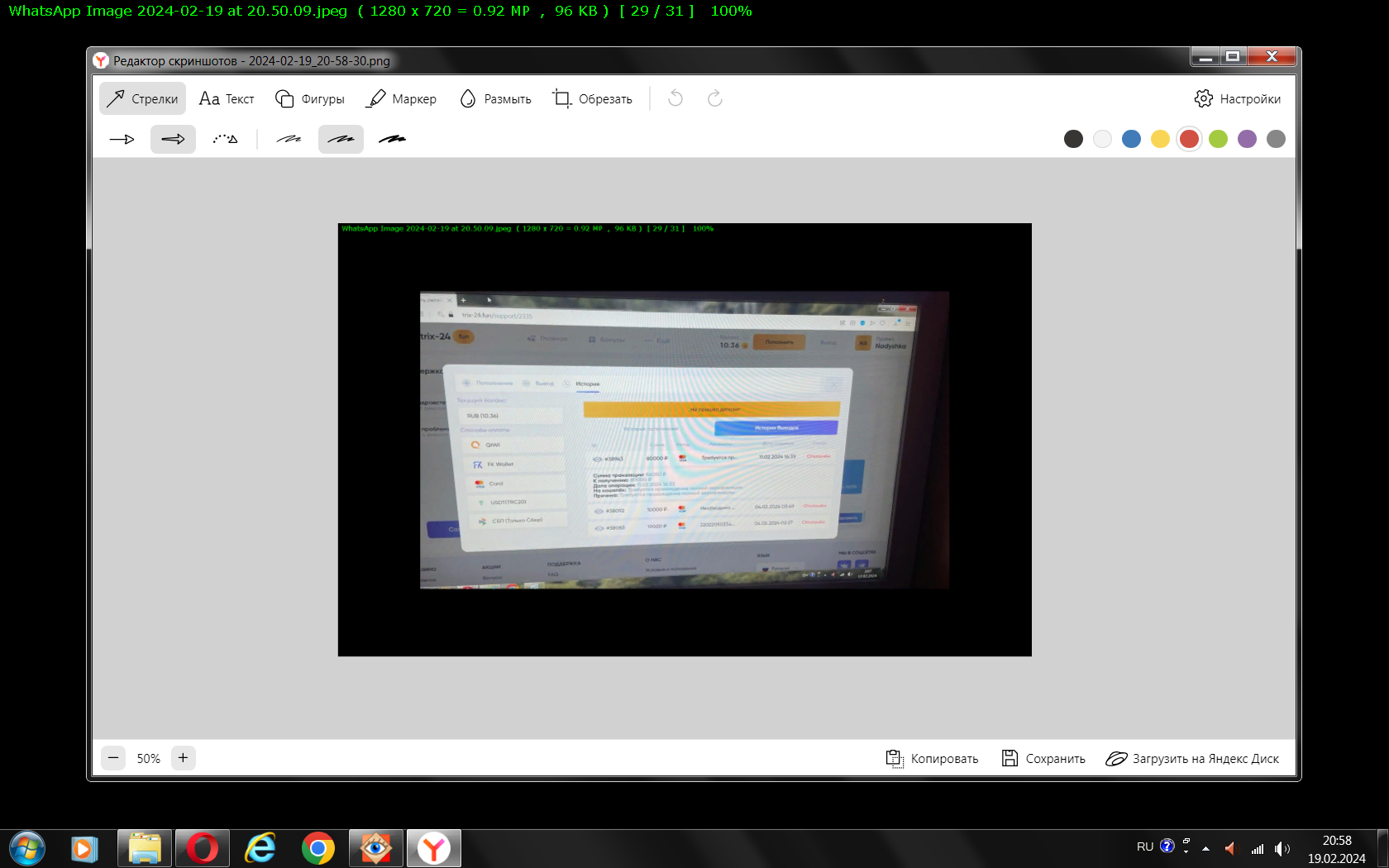Click the redo arrow icon
Image resolution: width=1389 pixels, height=868 pixels.
pyautogui.click(x=715, y=98)
